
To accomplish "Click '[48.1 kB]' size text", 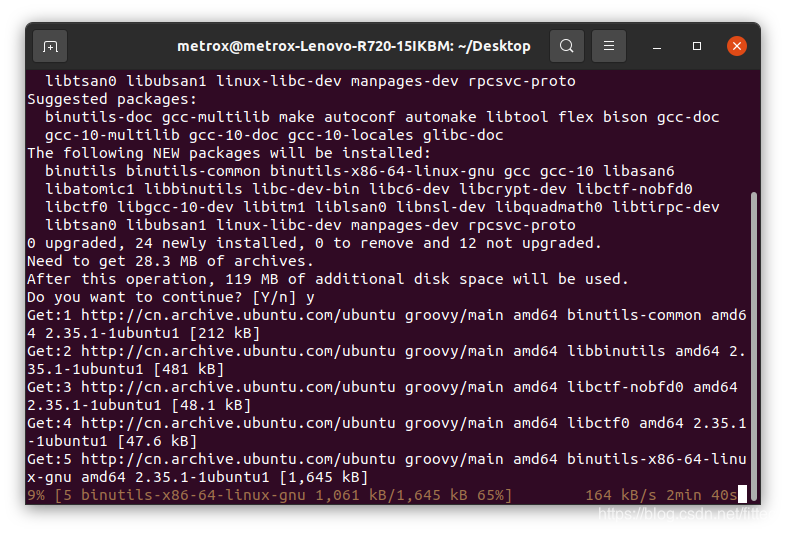I will tap(211, 405).
